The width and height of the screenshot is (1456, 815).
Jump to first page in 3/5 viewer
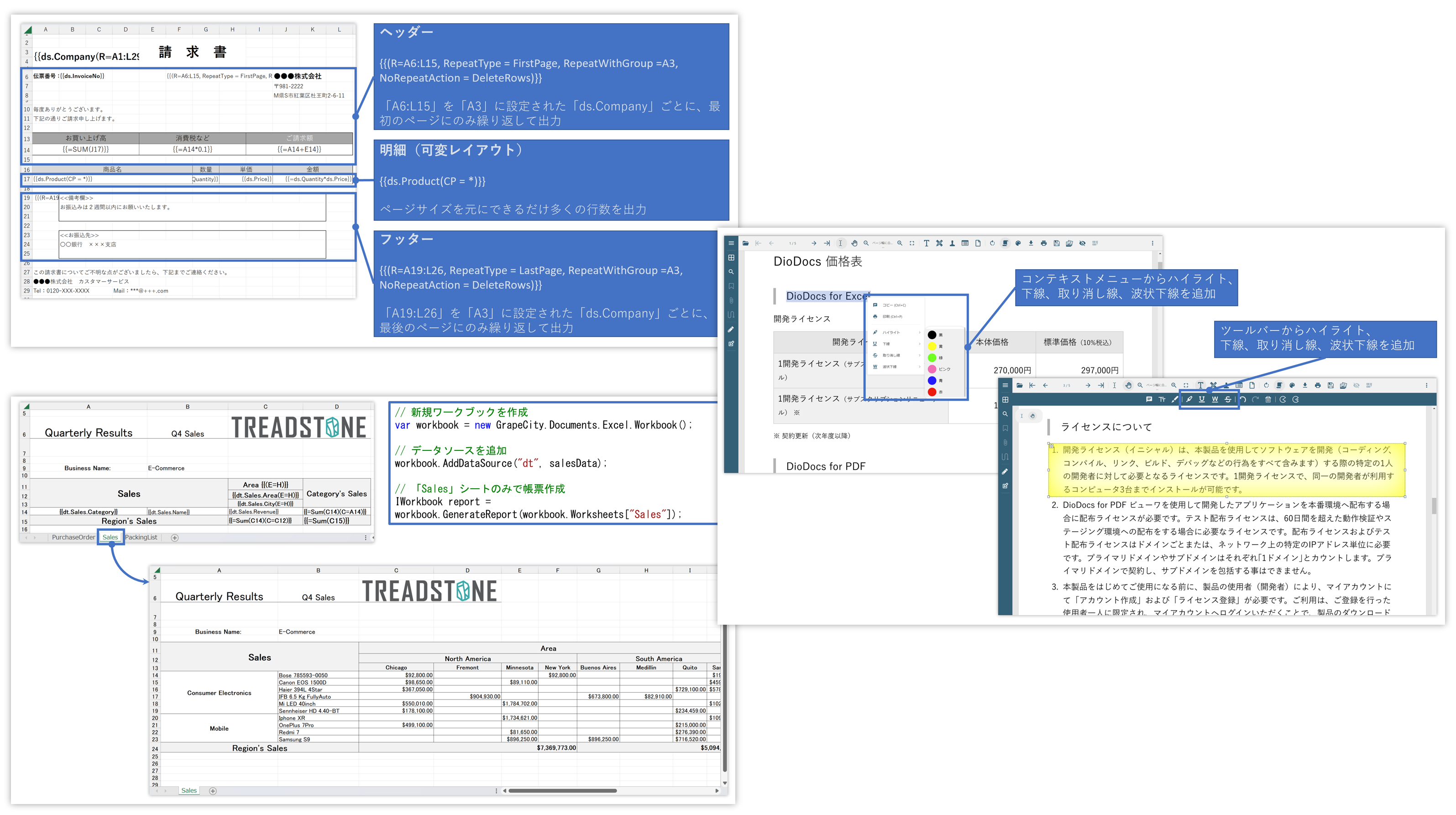[1032, 386]
